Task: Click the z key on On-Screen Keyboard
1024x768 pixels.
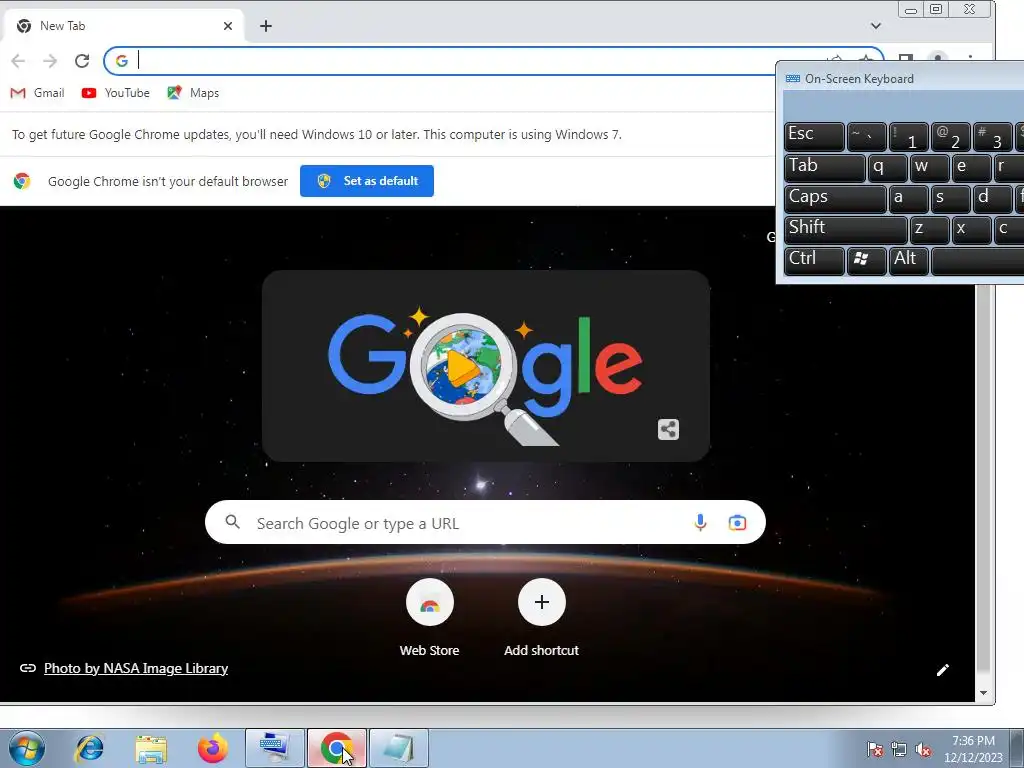Action: [929, 229]
